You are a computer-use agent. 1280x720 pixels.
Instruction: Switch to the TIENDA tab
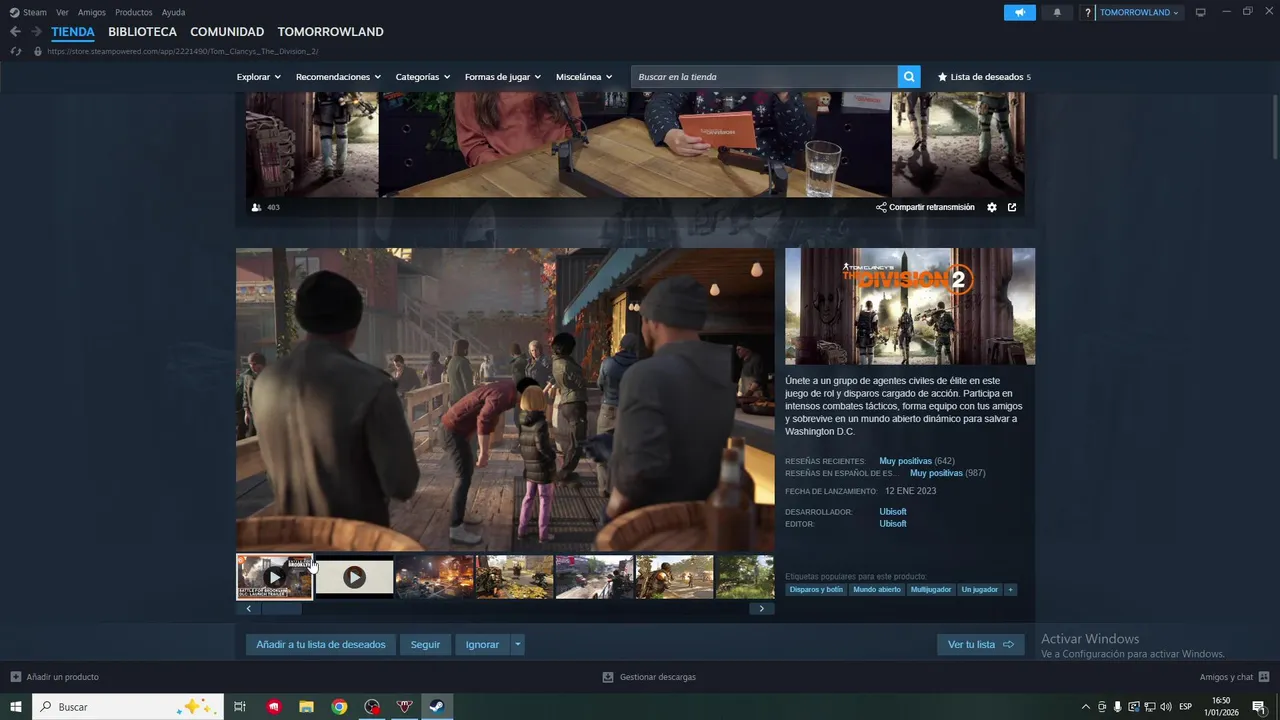(x=73, y=32)
